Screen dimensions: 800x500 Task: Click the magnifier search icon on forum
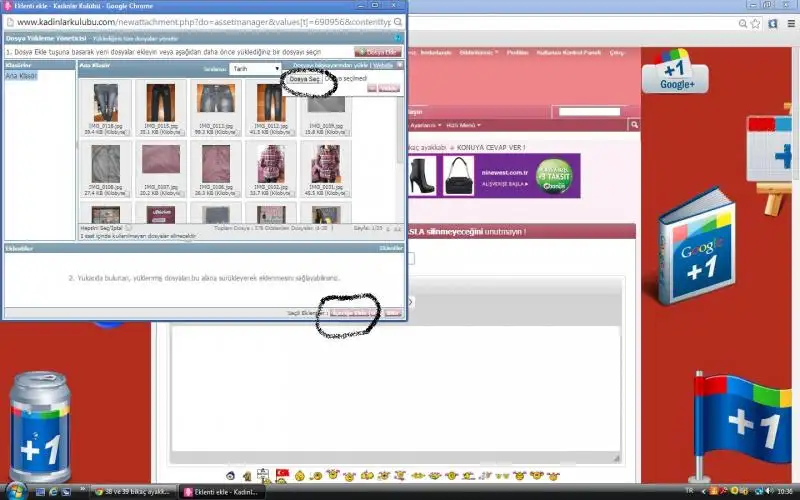[634, 125]
